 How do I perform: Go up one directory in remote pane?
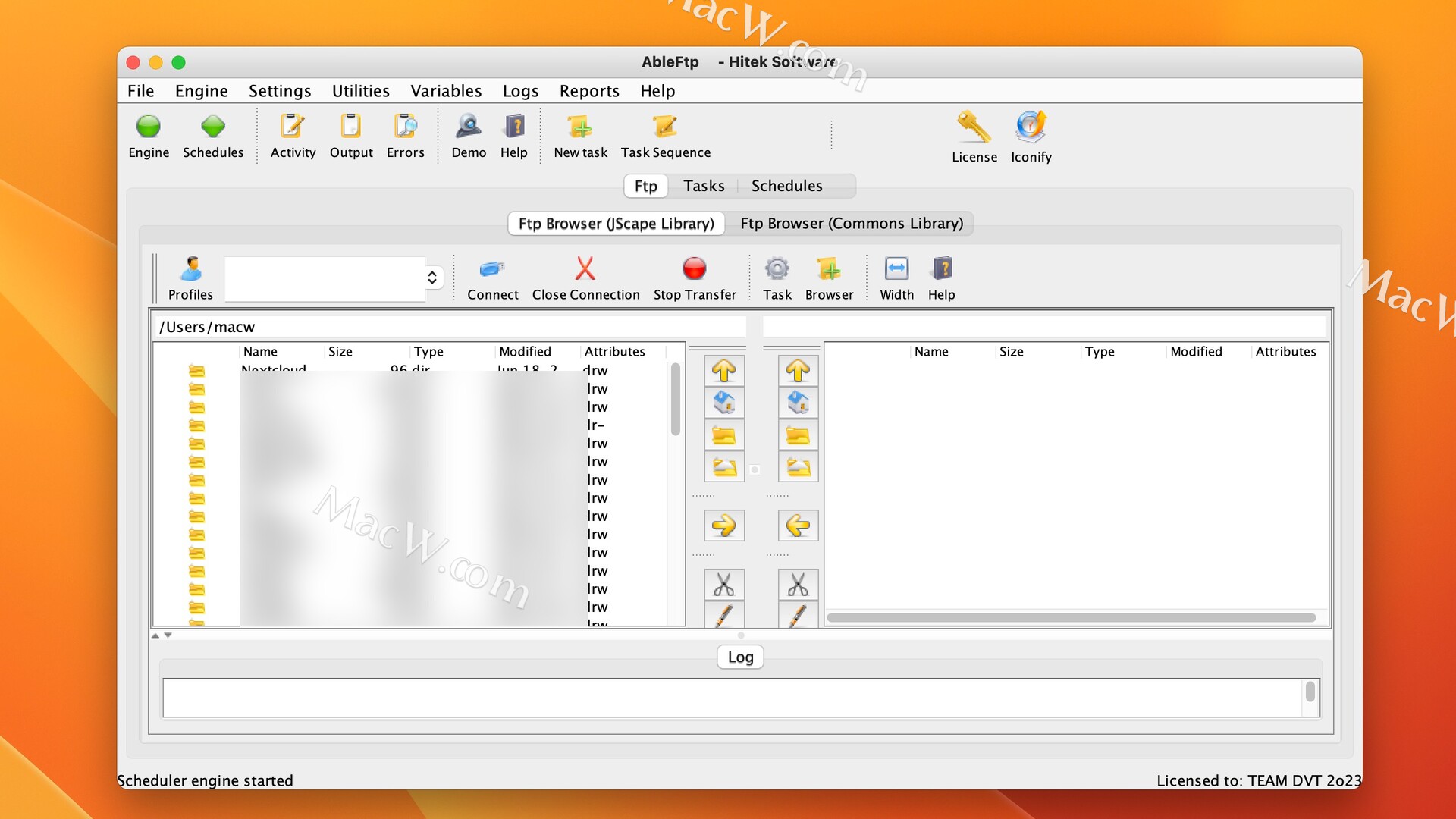[798, 371]
